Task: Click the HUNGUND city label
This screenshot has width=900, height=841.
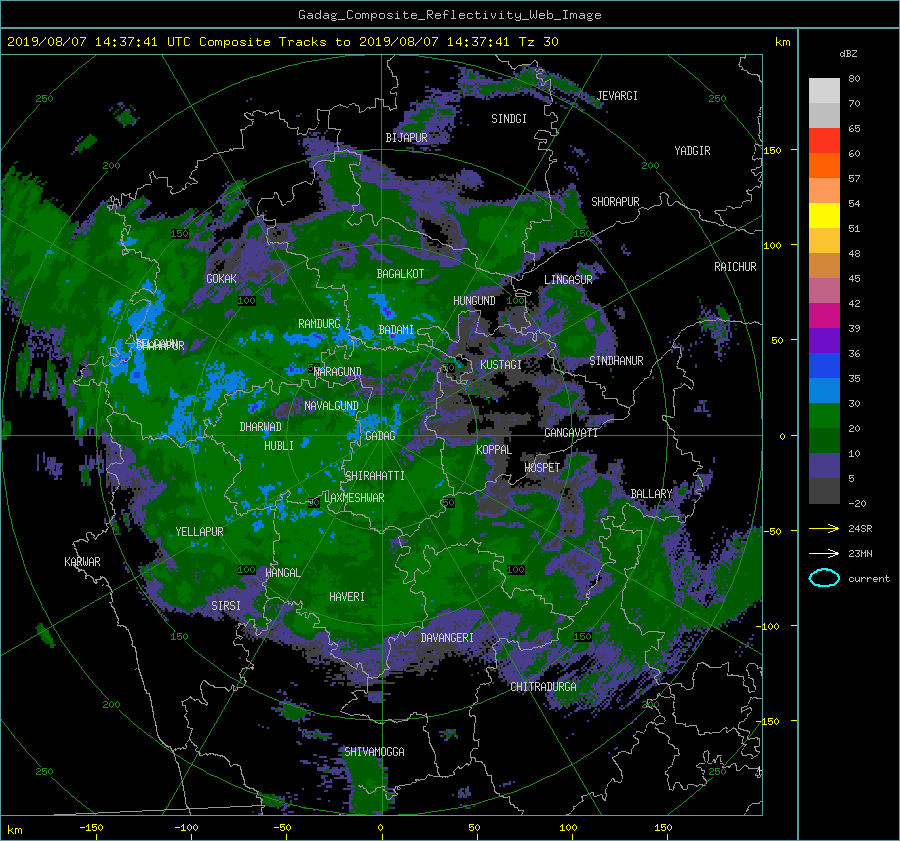Action: click(x=474, y=301)
